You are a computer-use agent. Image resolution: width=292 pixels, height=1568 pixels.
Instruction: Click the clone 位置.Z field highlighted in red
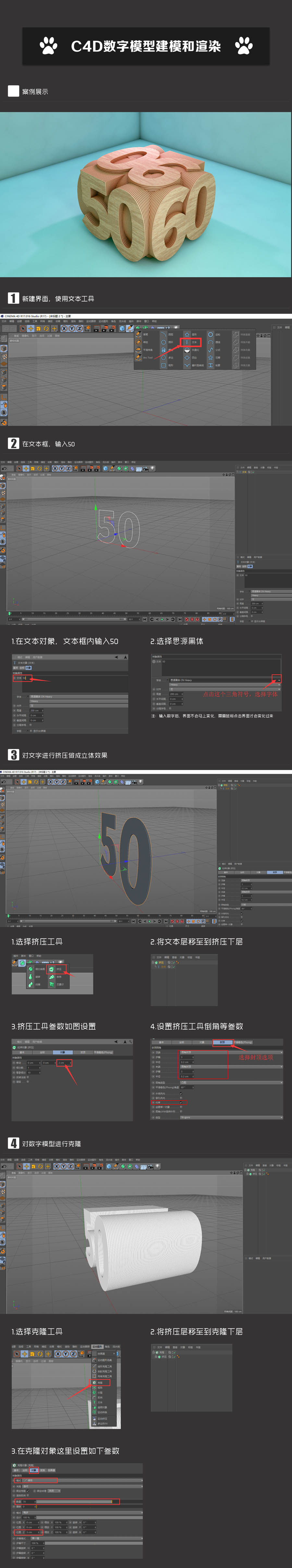click(33, 1532)
